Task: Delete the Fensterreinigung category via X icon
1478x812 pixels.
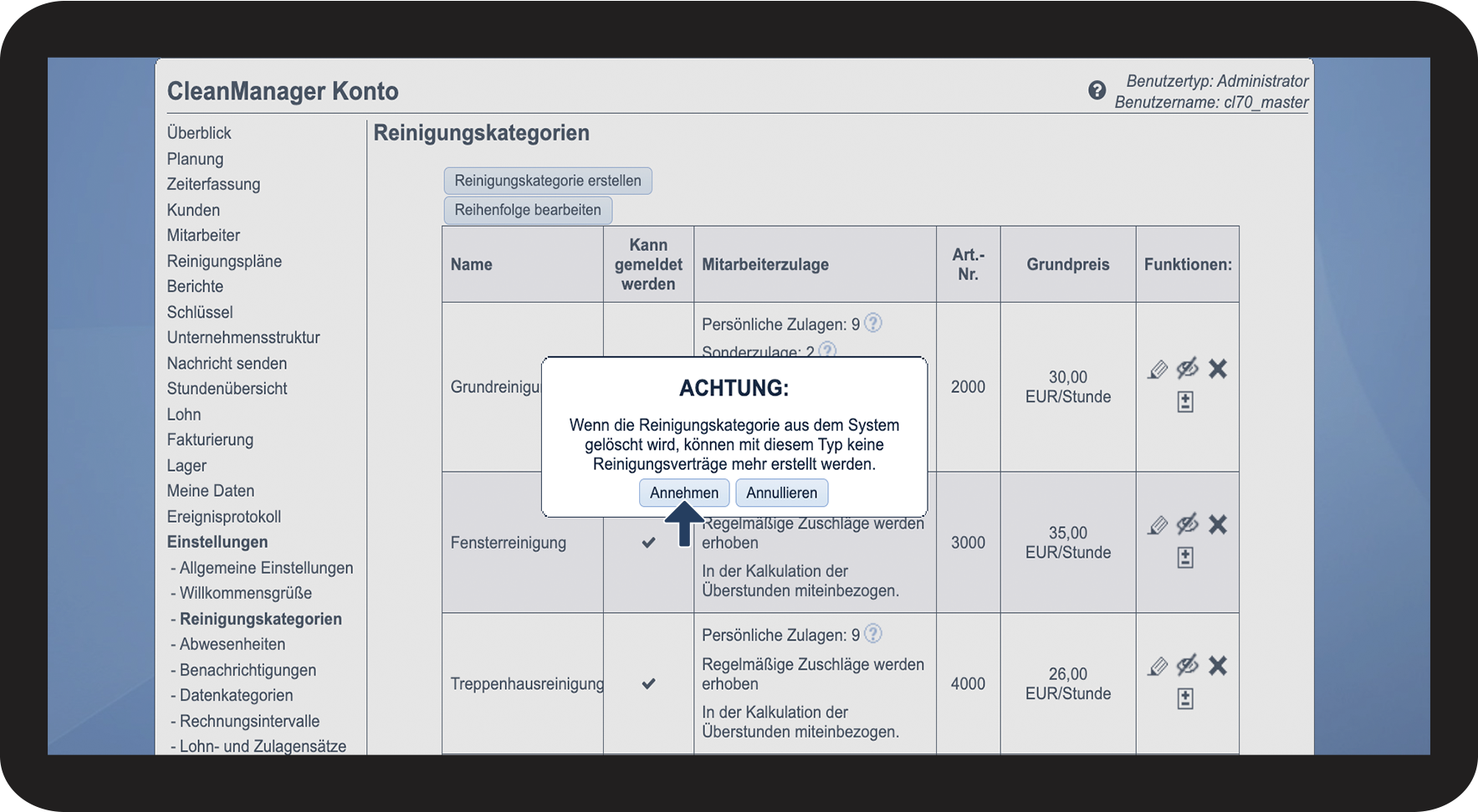Action: [x=1218, y=524]
